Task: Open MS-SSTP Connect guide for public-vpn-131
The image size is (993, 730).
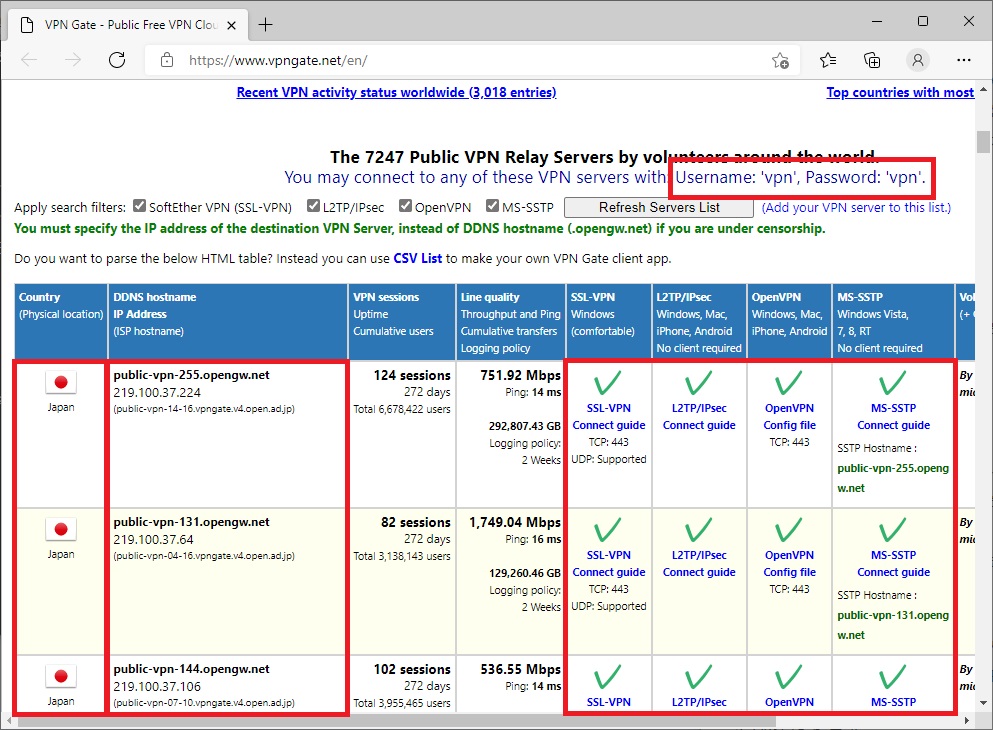Action: 894,572
